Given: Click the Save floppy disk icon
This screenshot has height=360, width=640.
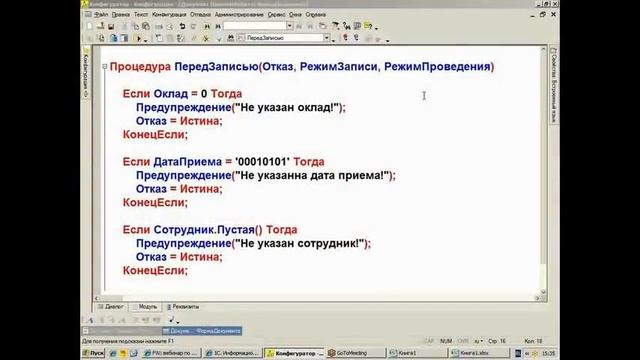Looking at the screenshot, I should 111,26.
